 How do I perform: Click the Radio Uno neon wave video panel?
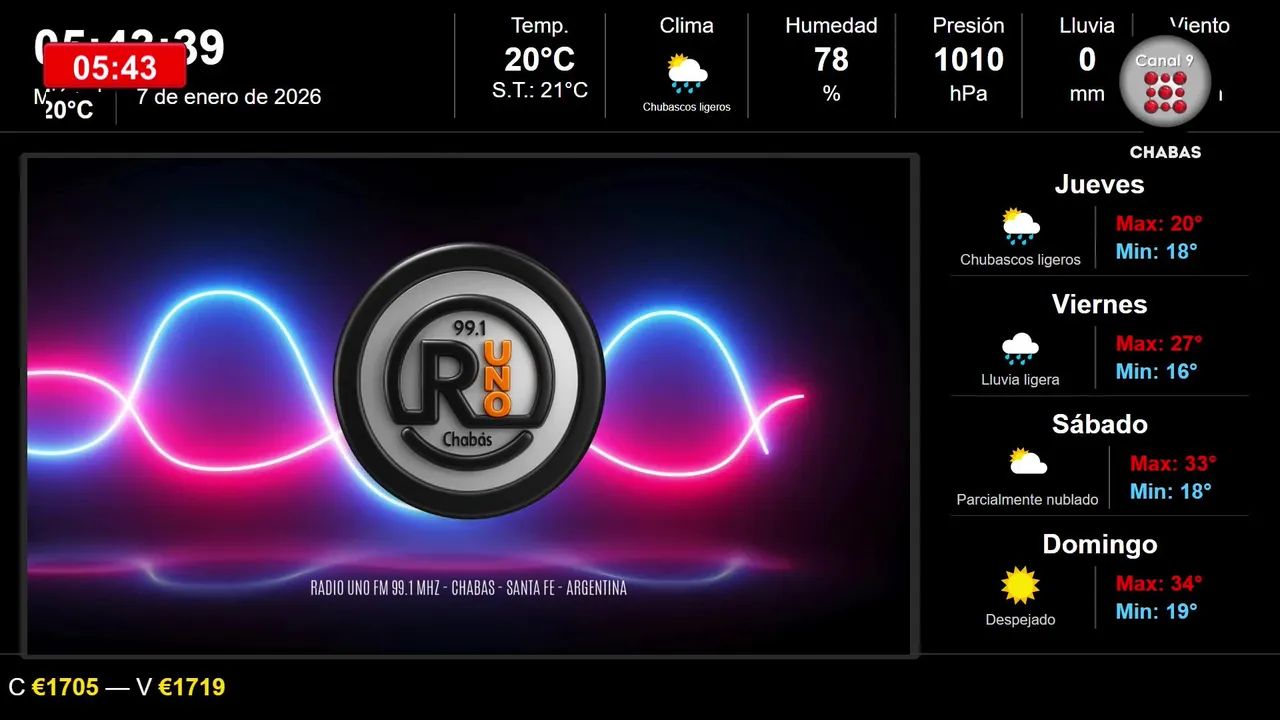point(469,406)
